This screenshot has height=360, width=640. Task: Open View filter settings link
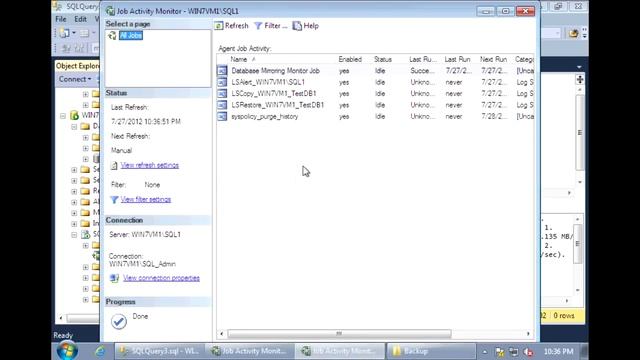(146, 200)
